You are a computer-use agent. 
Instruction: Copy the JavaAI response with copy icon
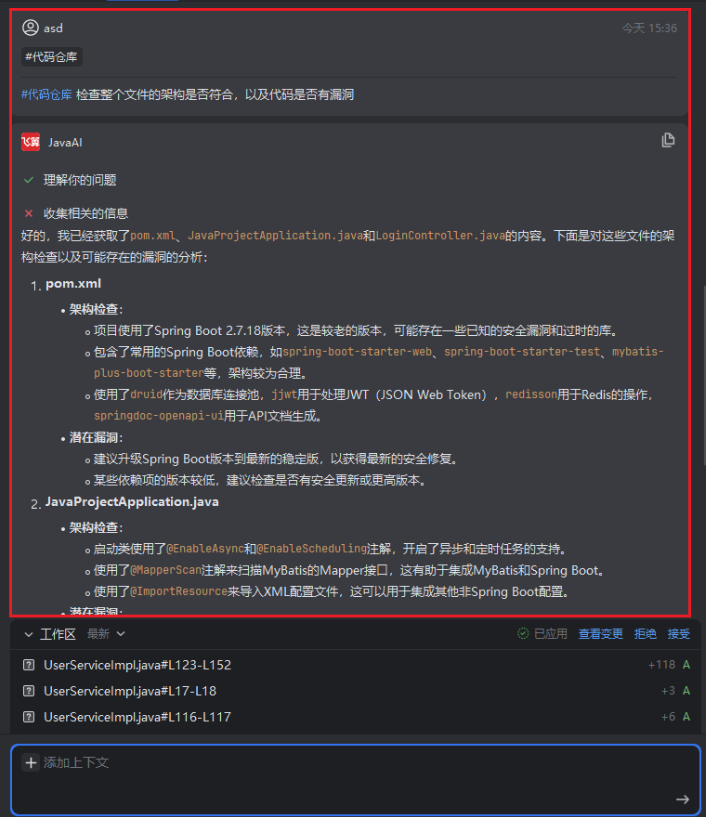point(668,140)
